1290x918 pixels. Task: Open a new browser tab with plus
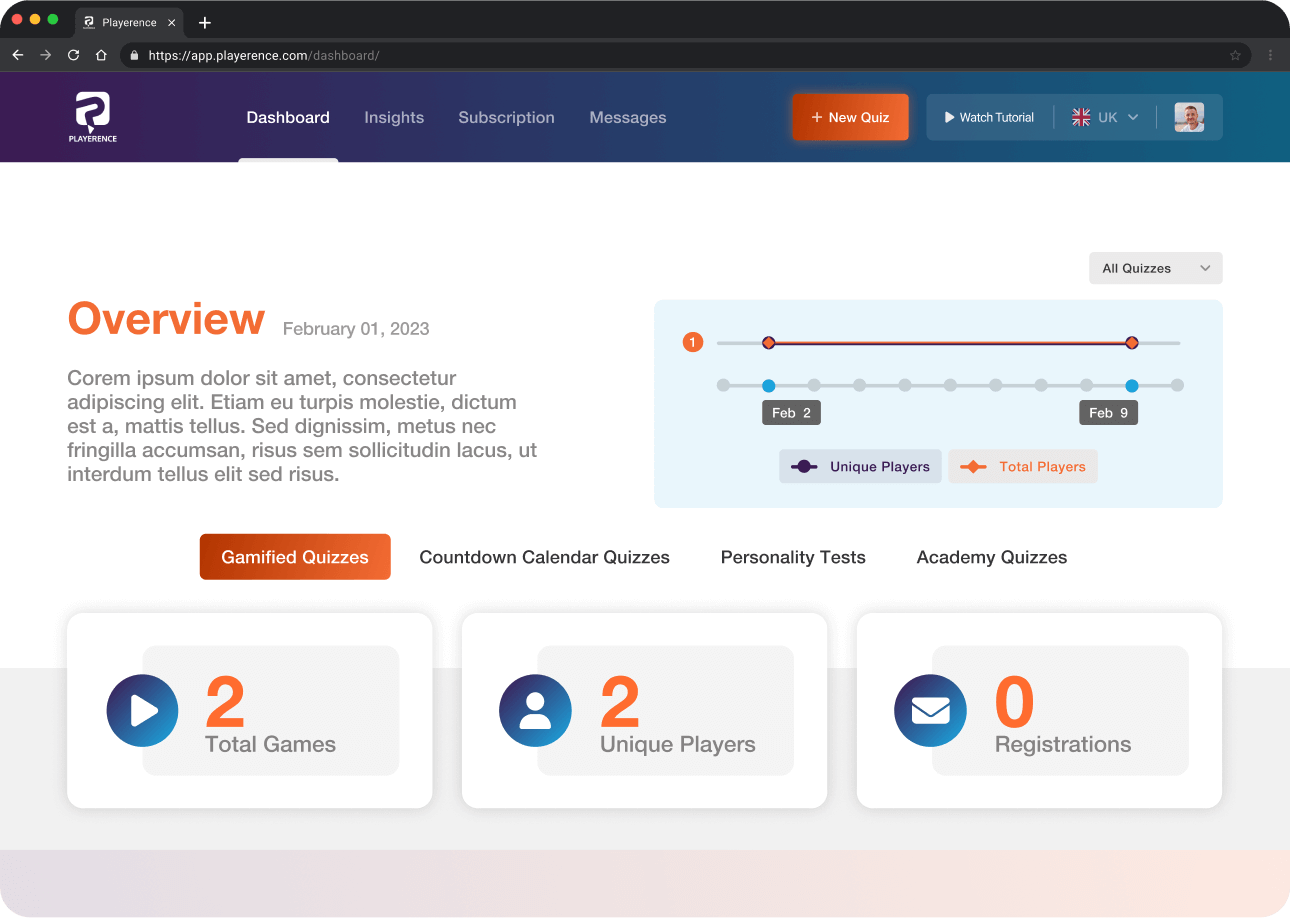pyautogui.click(x=205, y=22)
